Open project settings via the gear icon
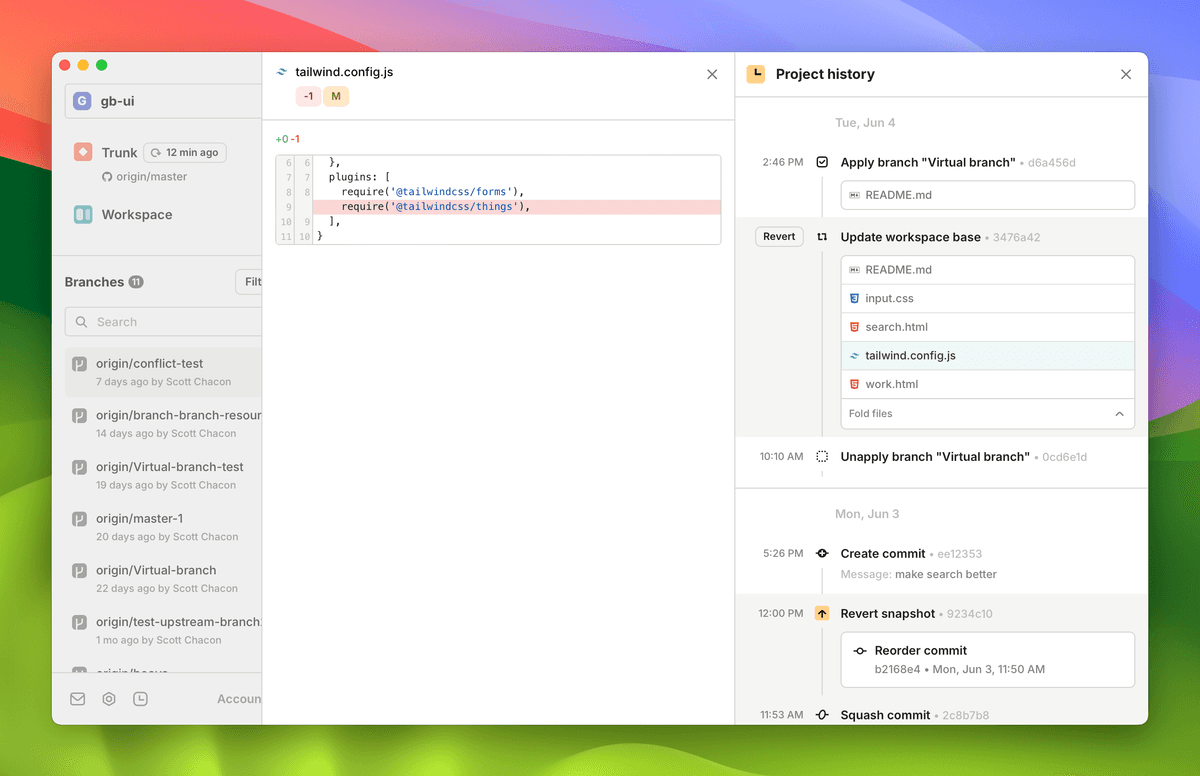 [109, 699]
